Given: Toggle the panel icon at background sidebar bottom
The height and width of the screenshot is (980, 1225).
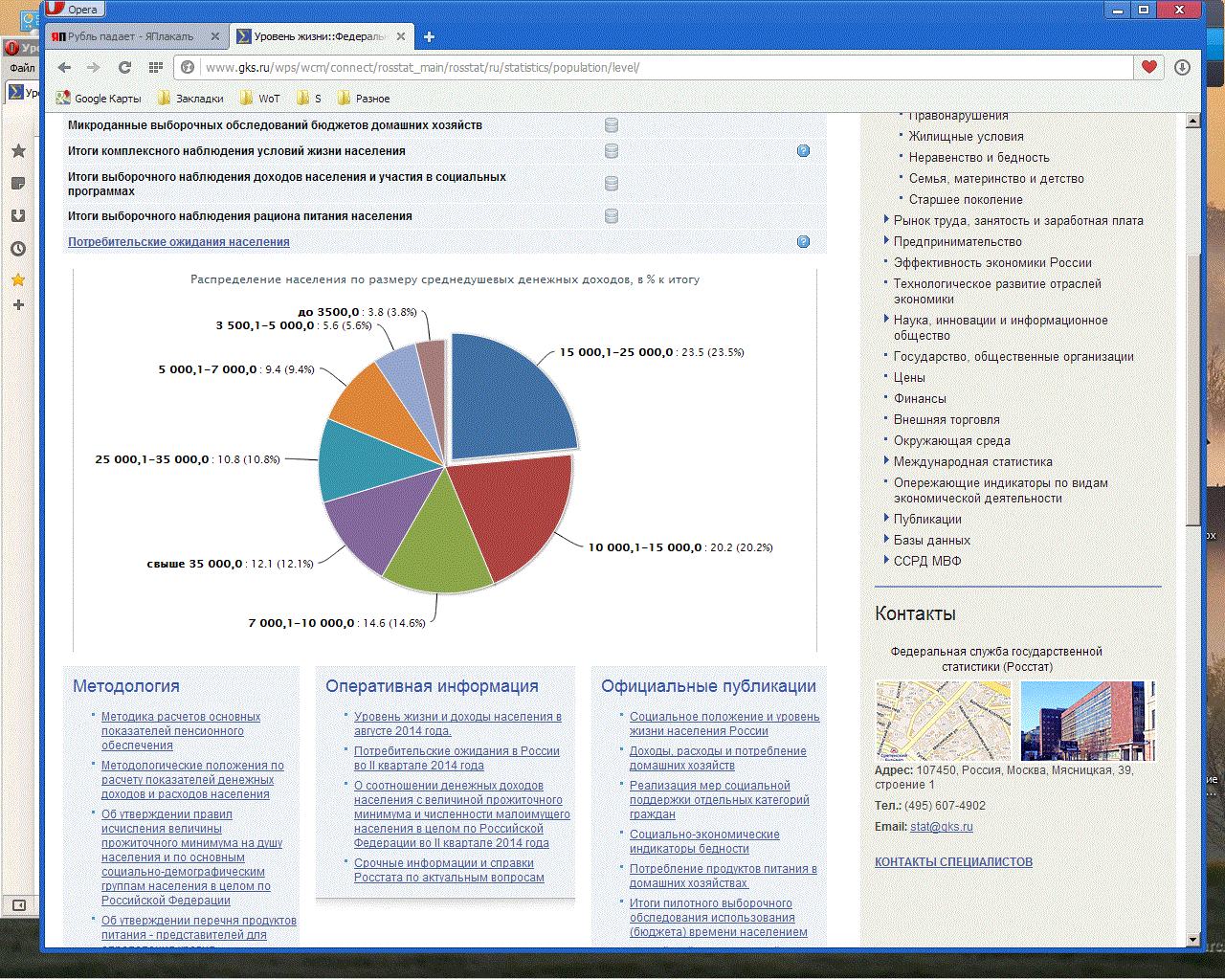Looking at the screenshot, I should coord(18,905).
